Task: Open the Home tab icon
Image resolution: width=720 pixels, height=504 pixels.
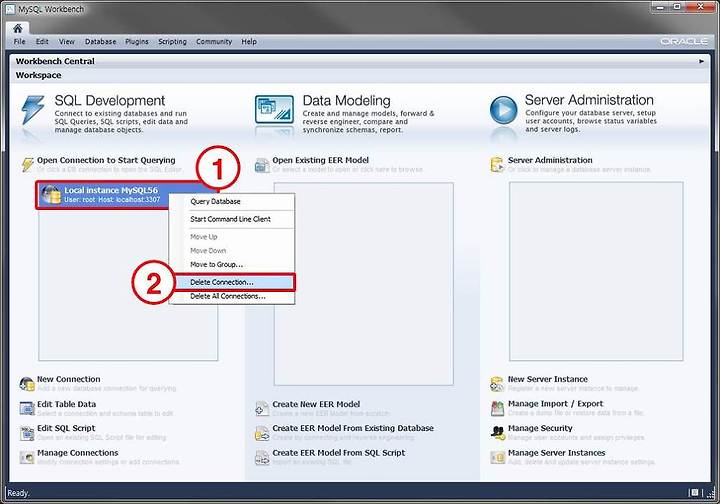Action: coord(17,28)
